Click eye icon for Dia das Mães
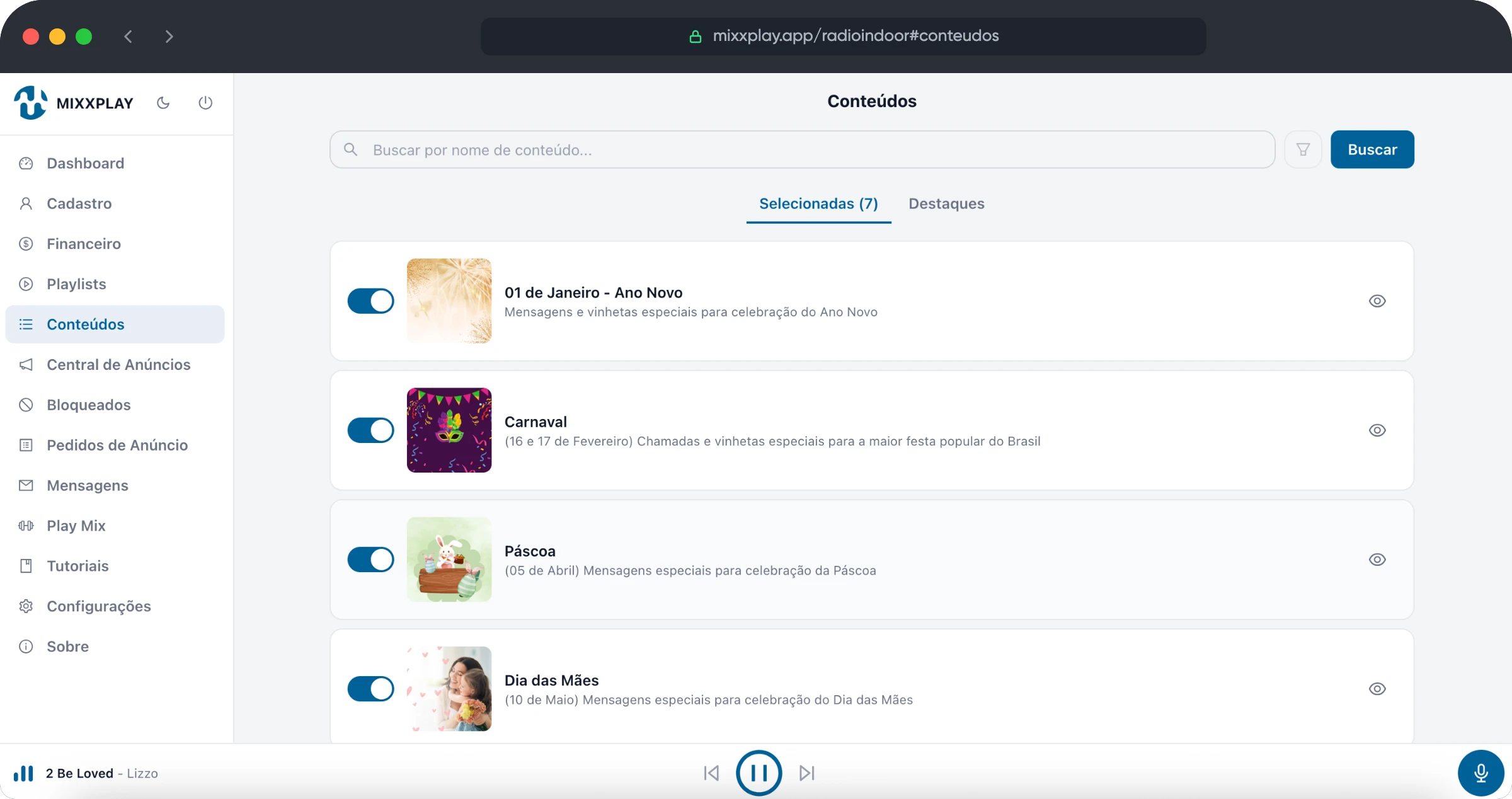Image resolution: width=1512 pixels, height=799 pixels. (1377, 689)
